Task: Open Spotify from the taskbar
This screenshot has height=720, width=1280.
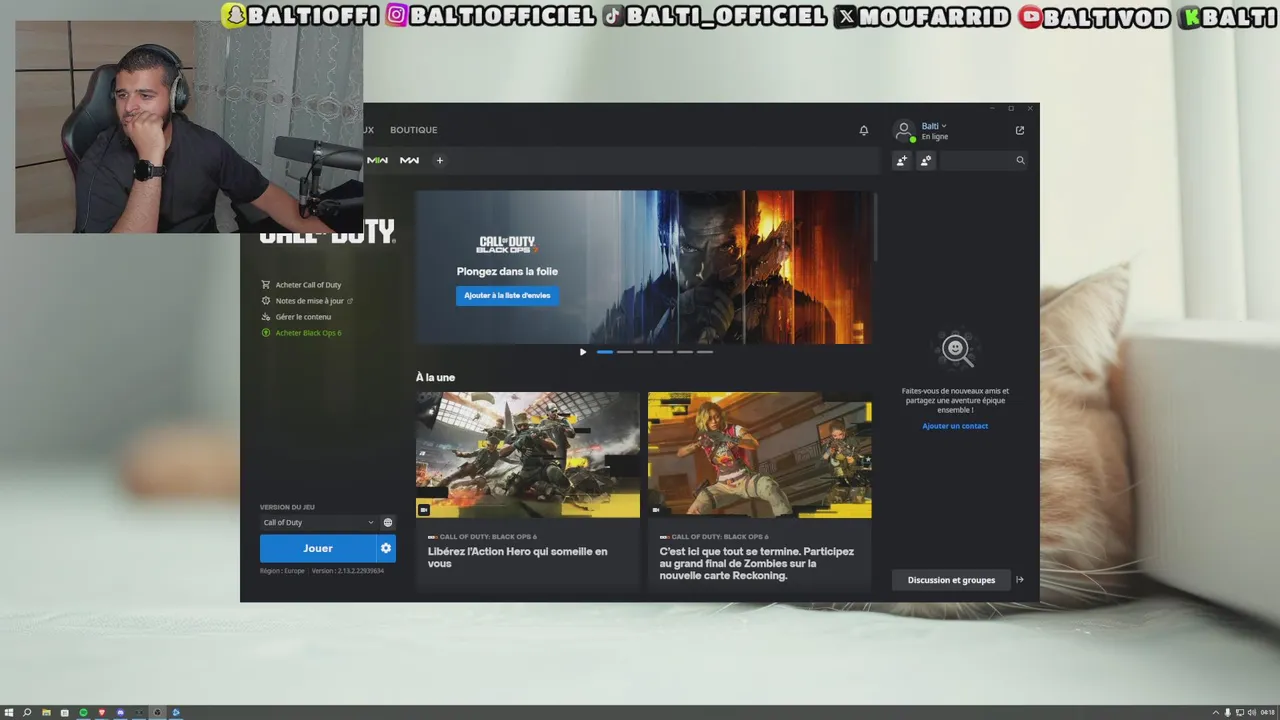Action: click(83, 712)
